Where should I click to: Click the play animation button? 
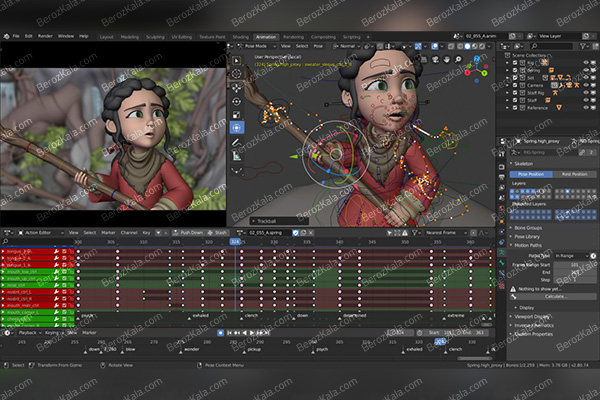[252, 333]
